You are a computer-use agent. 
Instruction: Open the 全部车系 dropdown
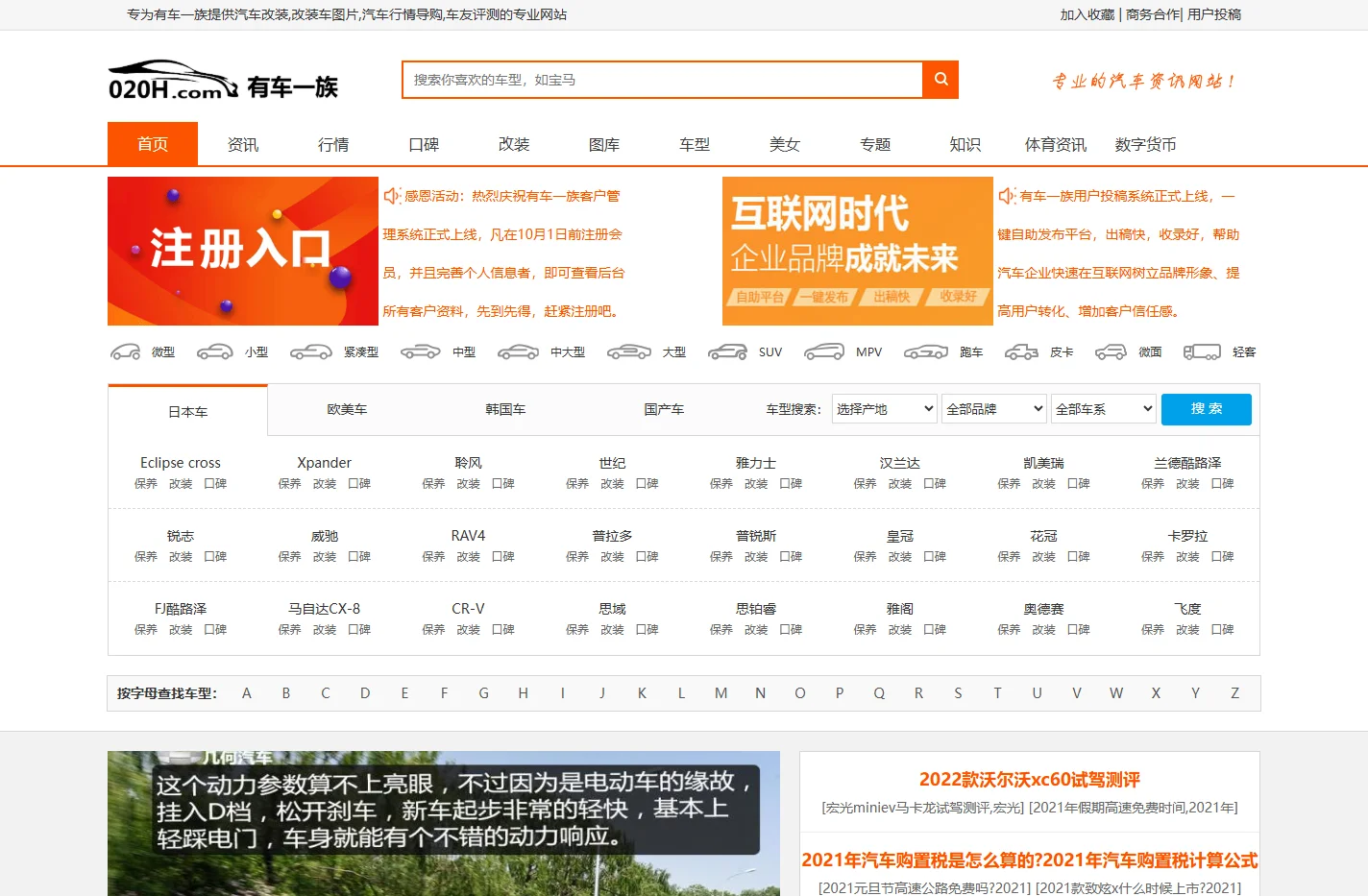[x=1103, y=409]
